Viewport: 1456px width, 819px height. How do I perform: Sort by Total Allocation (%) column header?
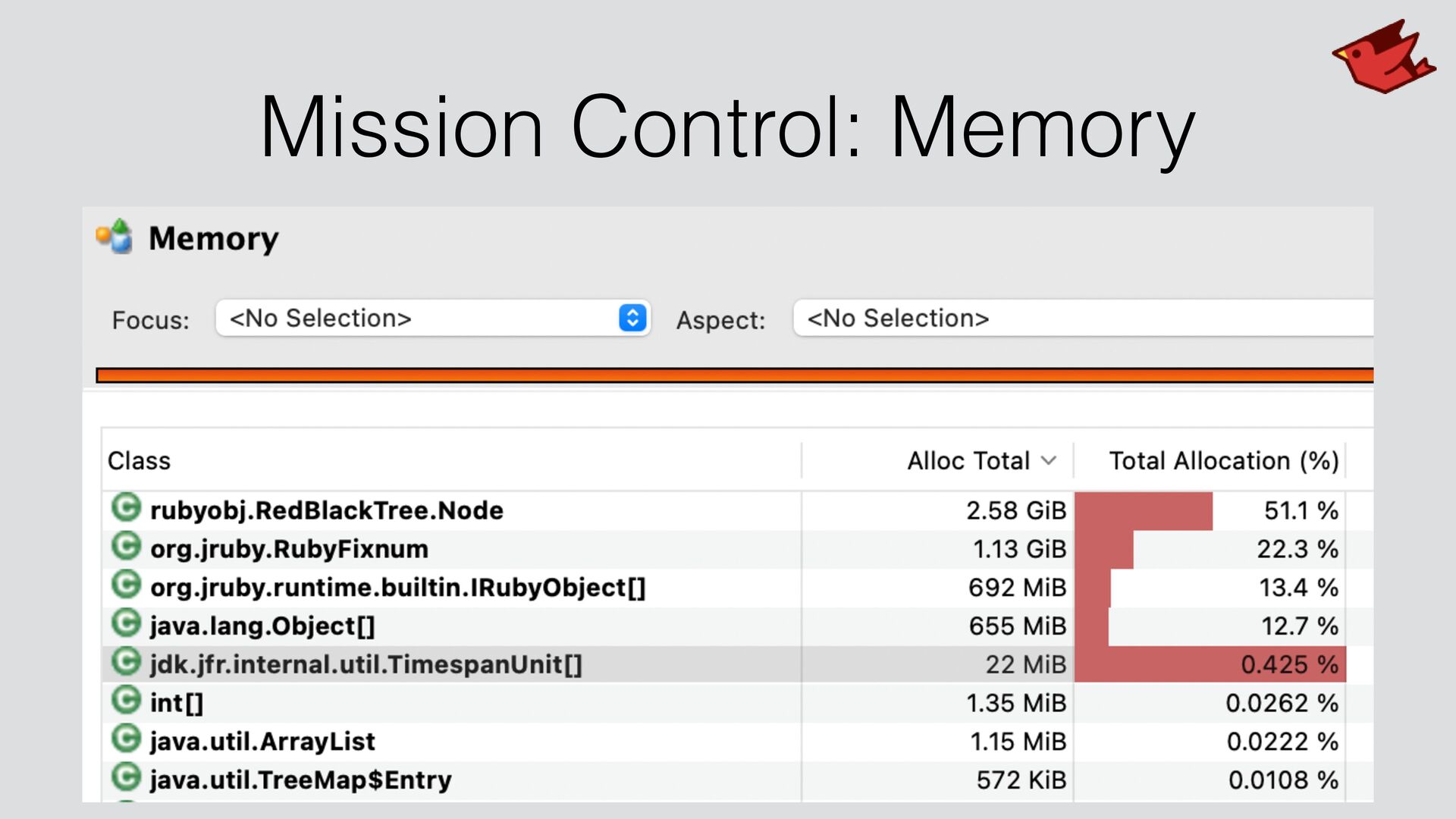tap(1223, 460)
